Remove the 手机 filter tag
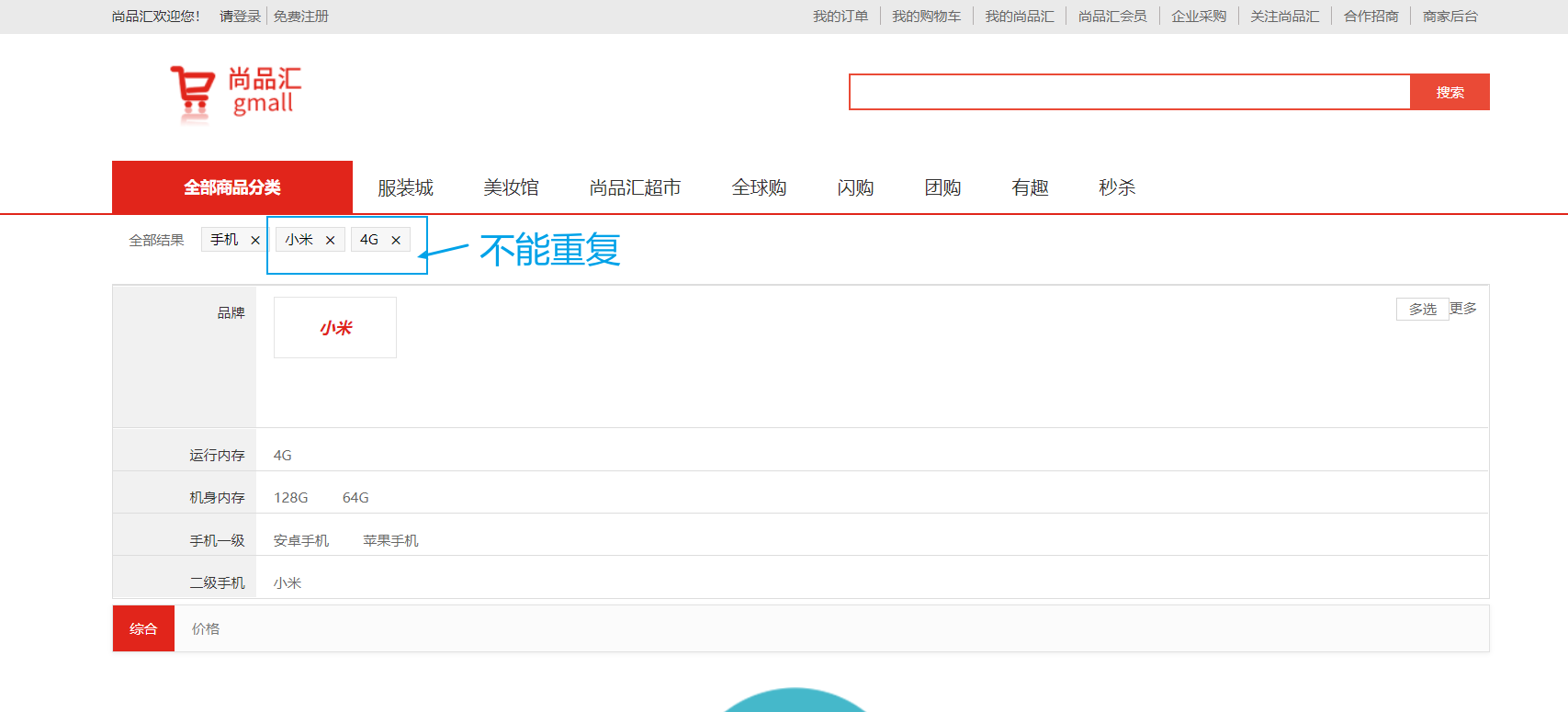1568x712 pixels. coord(255,241)
